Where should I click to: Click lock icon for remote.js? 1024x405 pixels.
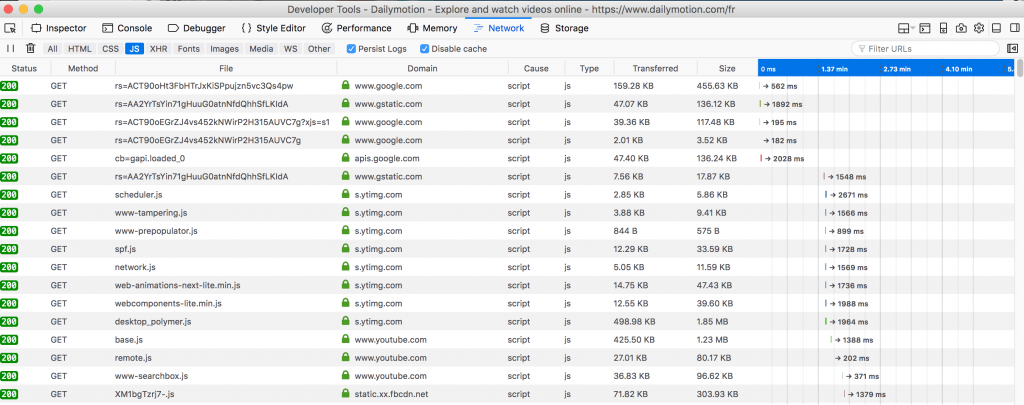point(345,357)
